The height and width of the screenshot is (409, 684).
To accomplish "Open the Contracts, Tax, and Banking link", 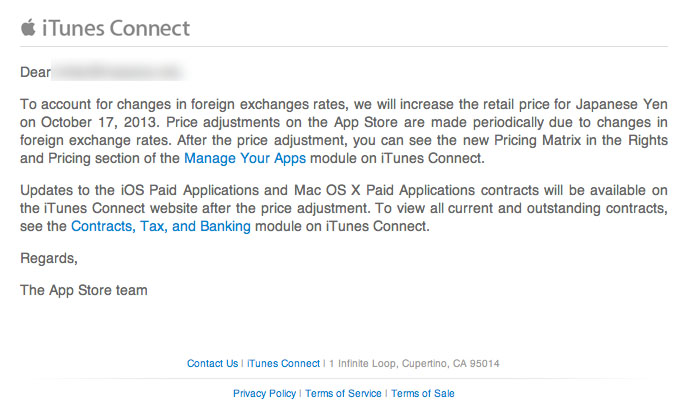I will click(161, 226).
